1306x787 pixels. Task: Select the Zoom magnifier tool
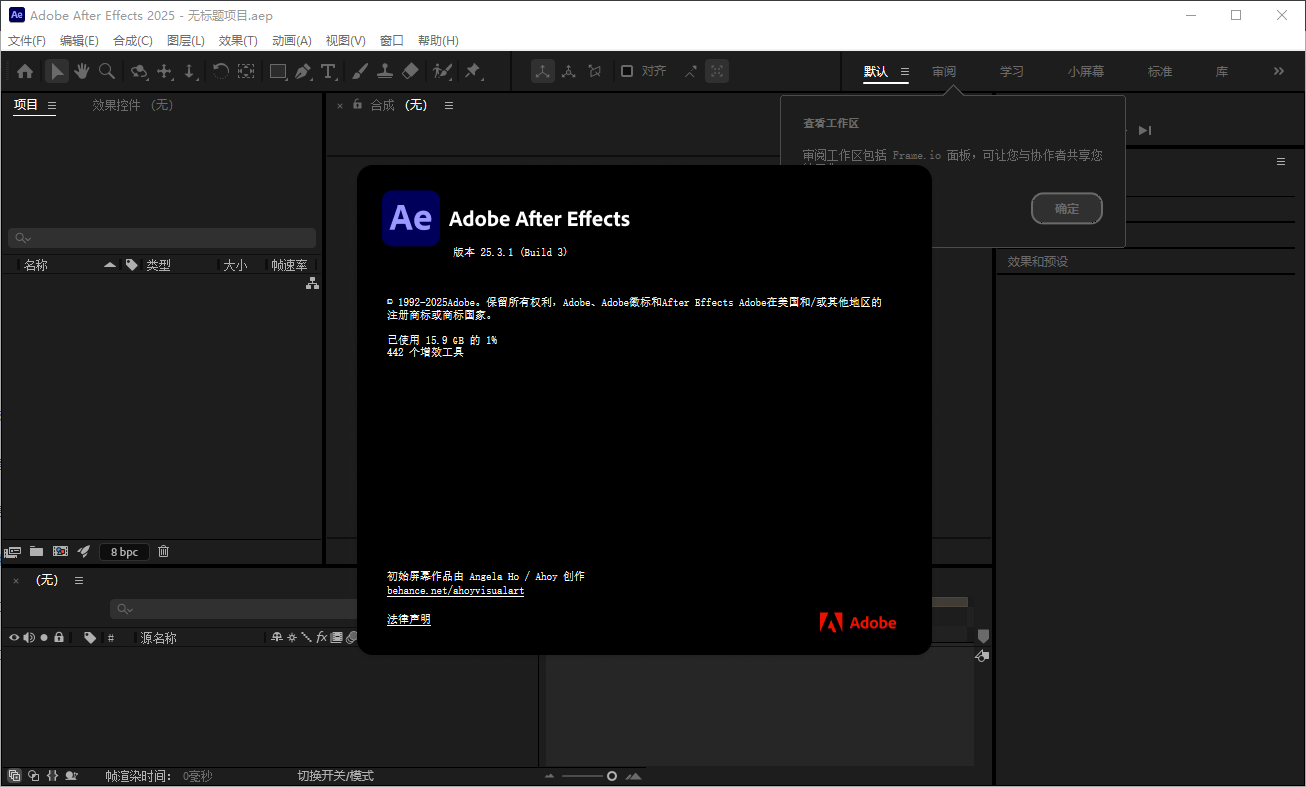pos(106,71)
